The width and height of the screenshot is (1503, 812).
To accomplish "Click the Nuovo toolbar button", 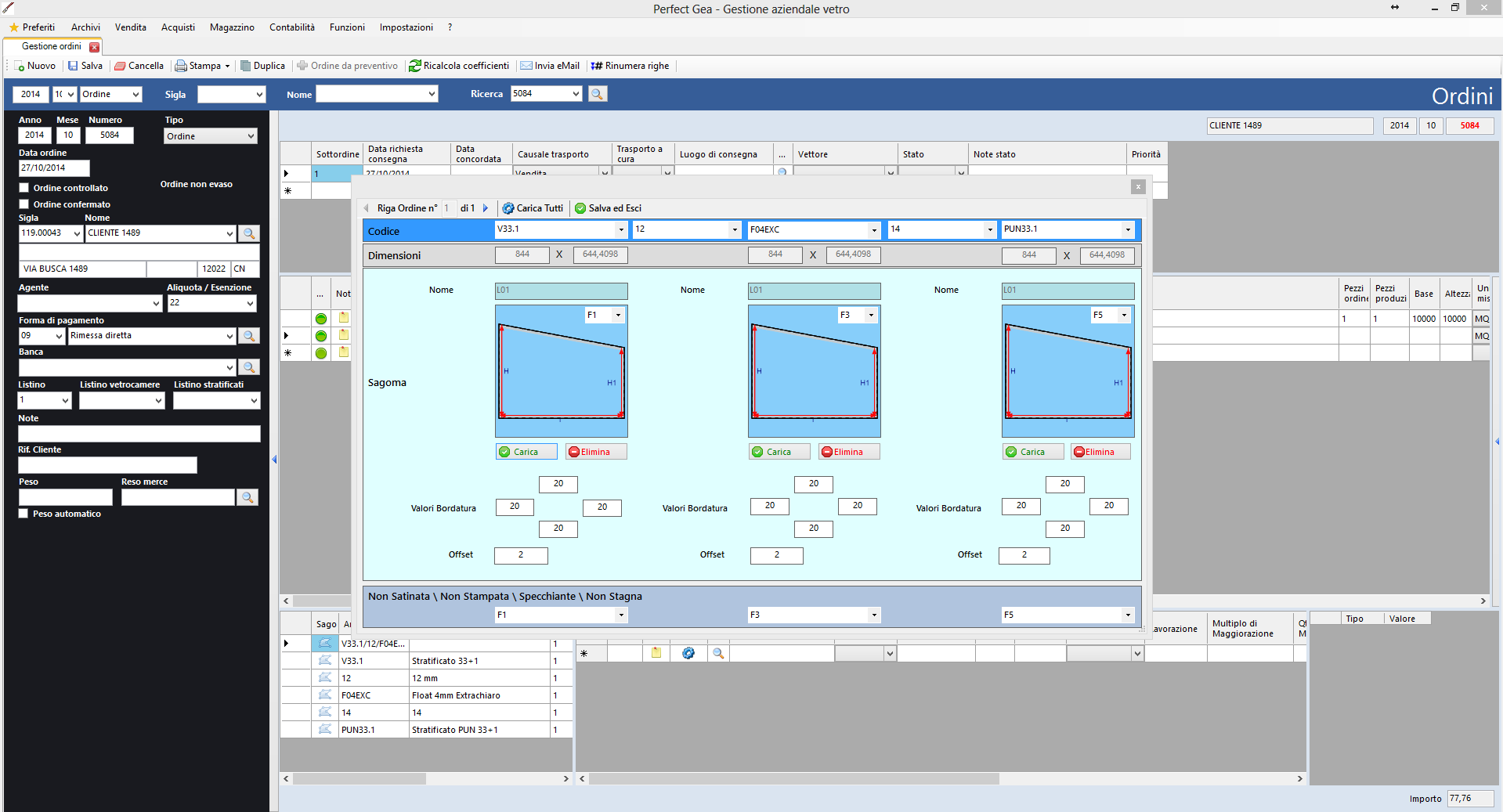I will 35,66.
